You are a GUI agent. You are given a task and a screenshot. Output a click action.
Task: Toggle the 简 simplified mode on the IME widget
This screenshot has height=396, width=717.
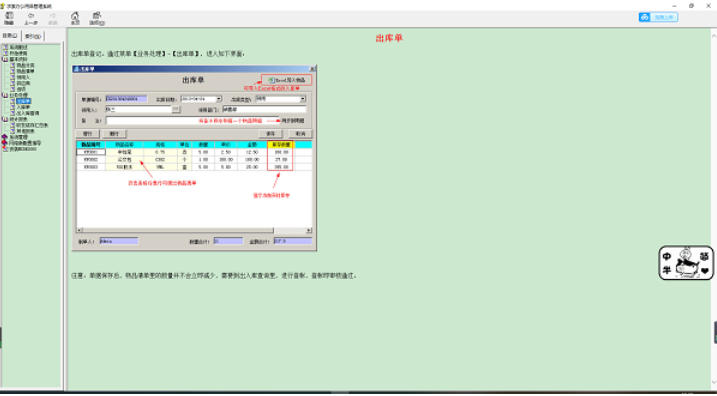[x=705, y=257]
